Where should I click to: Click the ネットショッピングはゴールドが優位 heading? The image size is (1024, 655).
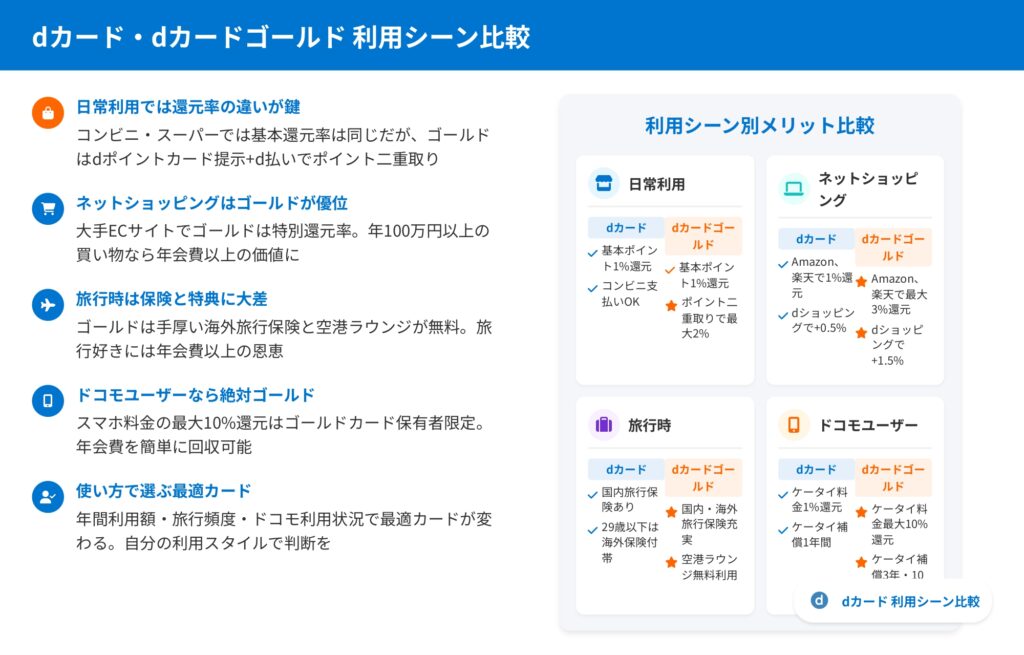(x=212, y=203)
